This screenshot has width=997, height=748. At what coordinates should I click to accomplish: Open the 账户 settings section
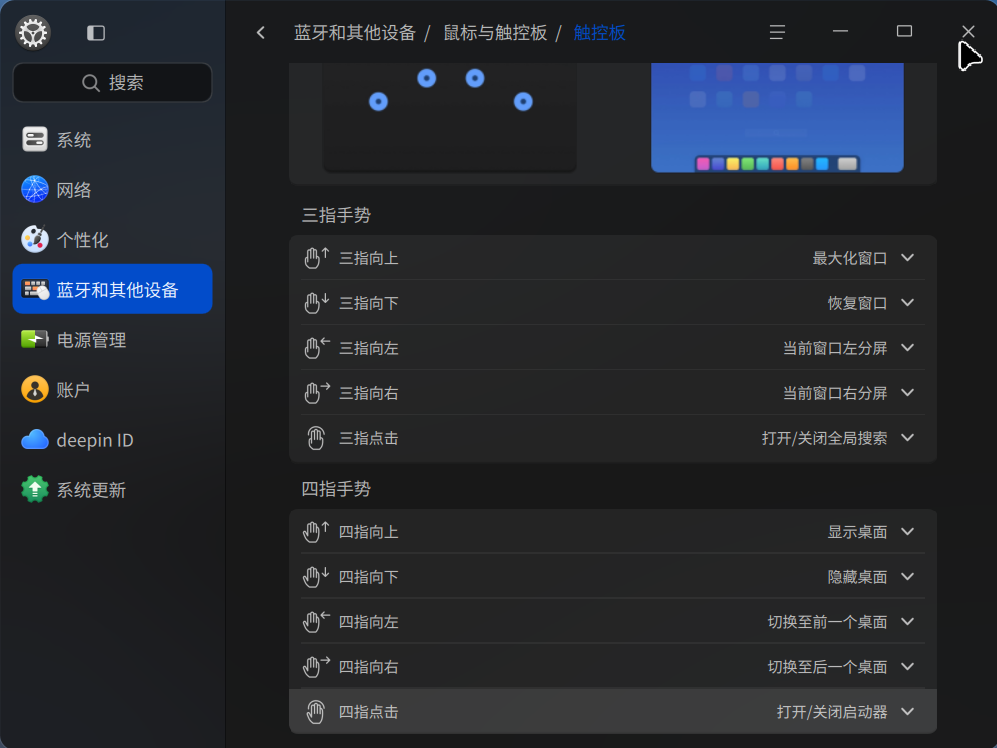[x=113, y=389]
